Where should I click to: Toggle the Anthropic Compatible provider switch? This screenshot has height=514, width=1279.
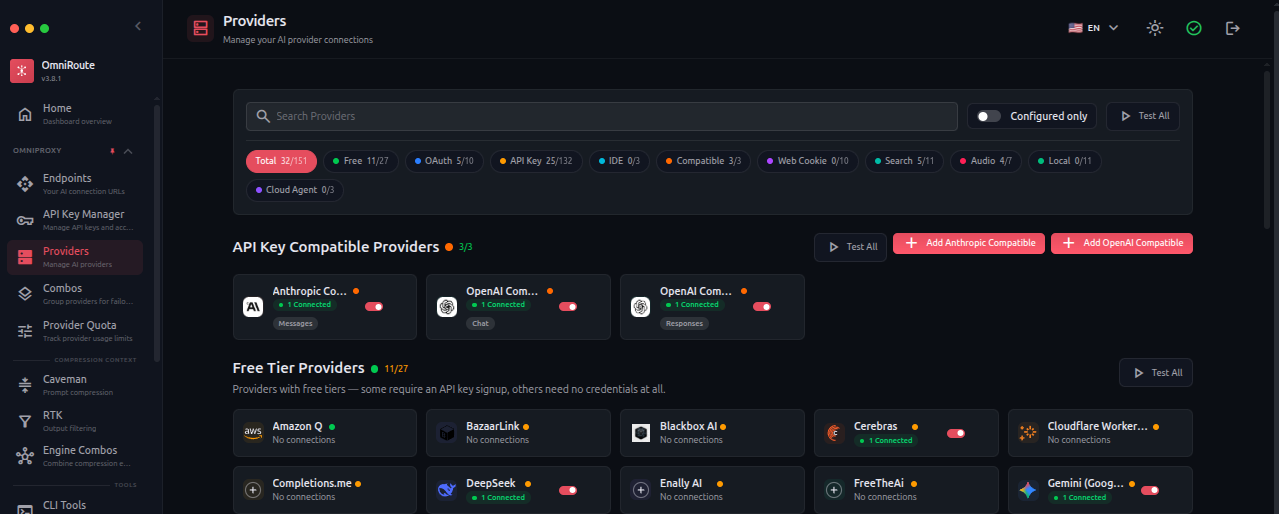point(374,307)
